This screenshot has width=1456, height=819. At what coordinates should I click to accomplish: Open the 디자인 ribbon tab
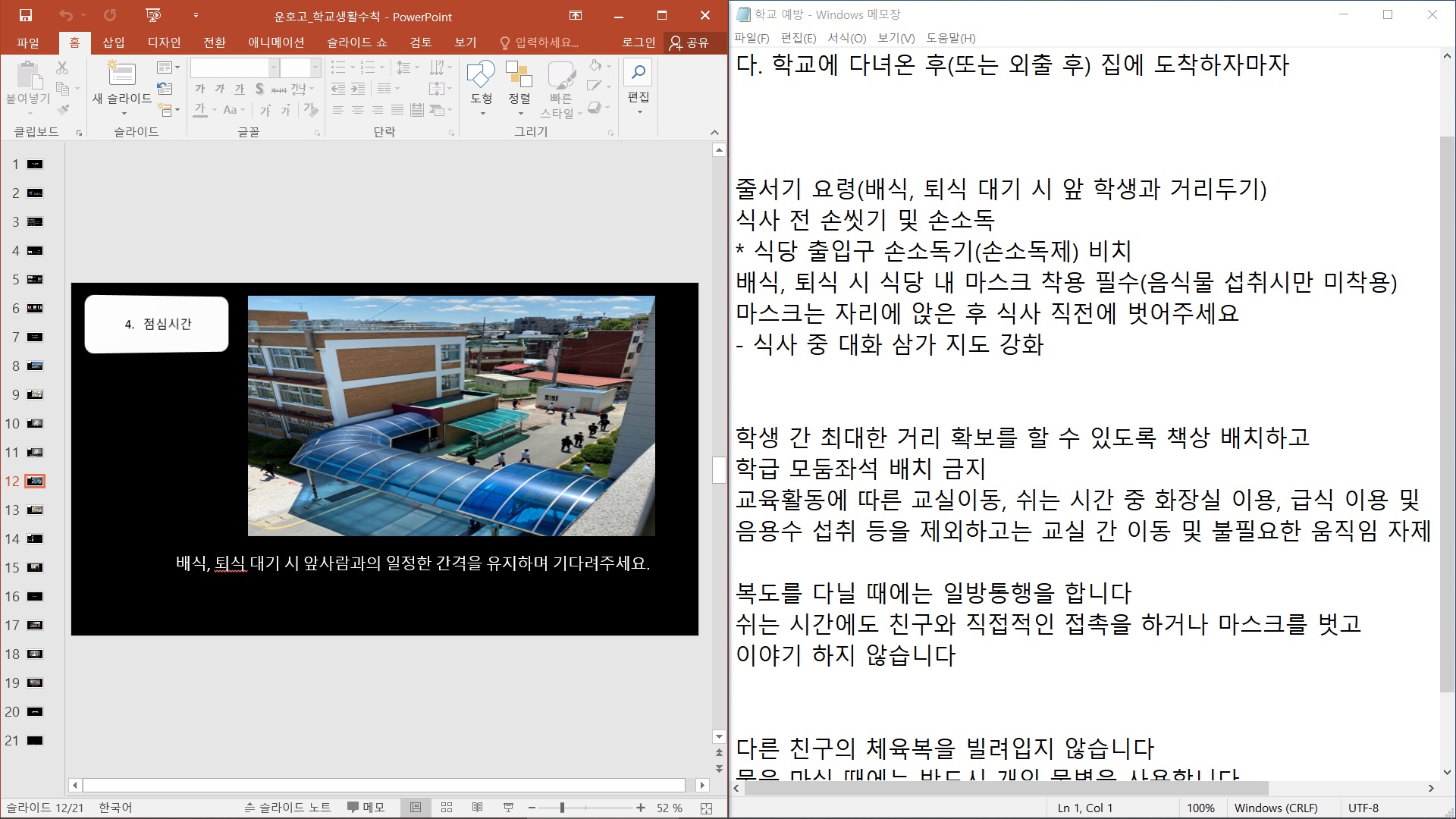[164, 42]
